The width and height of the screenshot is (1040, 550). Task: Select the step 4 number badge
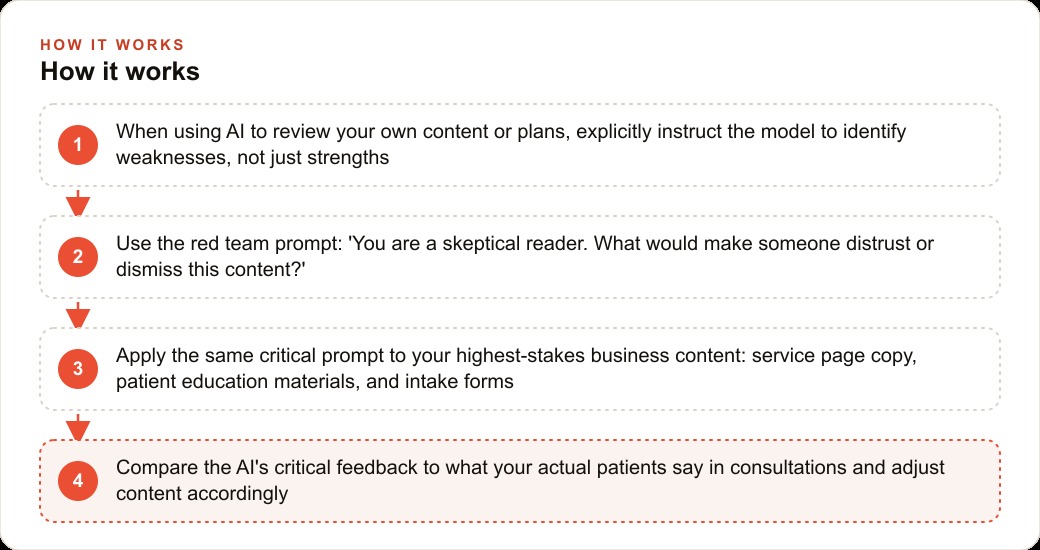[x=78, y=481]
